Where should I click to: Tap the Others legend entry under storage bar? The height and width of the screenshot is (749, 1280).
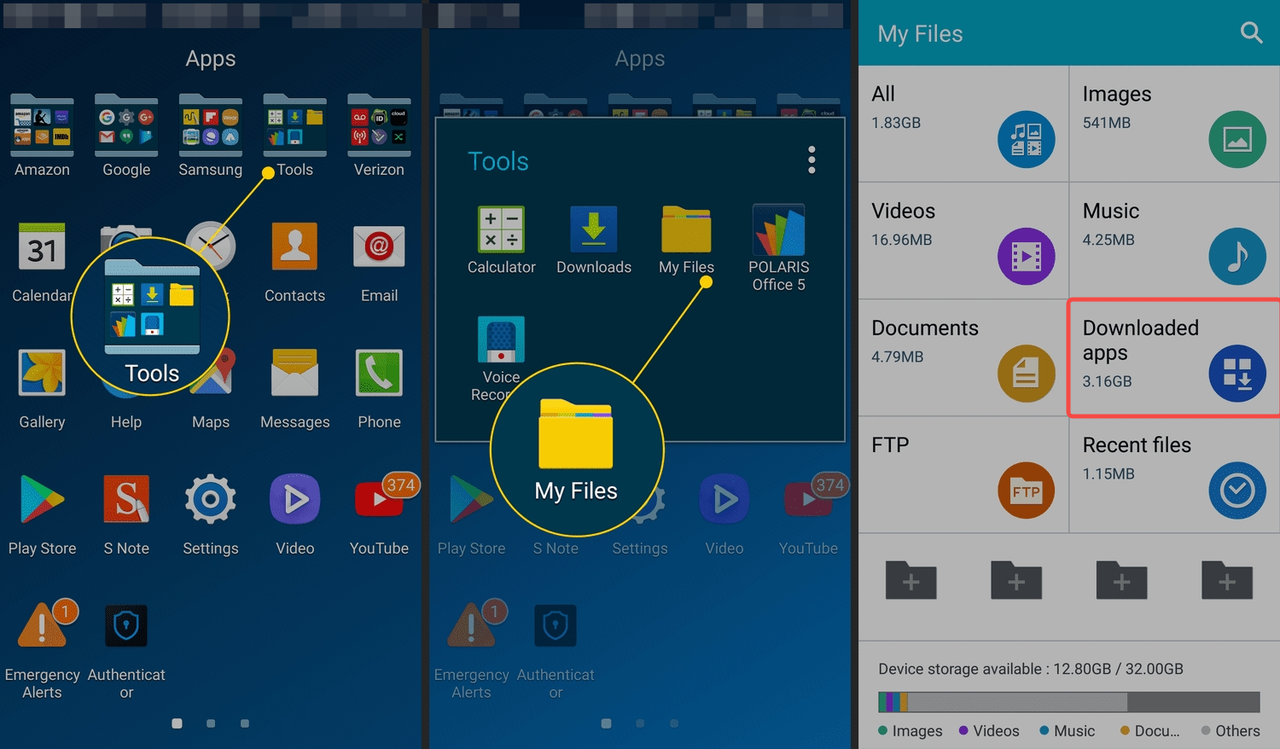tap(1231, 731)
